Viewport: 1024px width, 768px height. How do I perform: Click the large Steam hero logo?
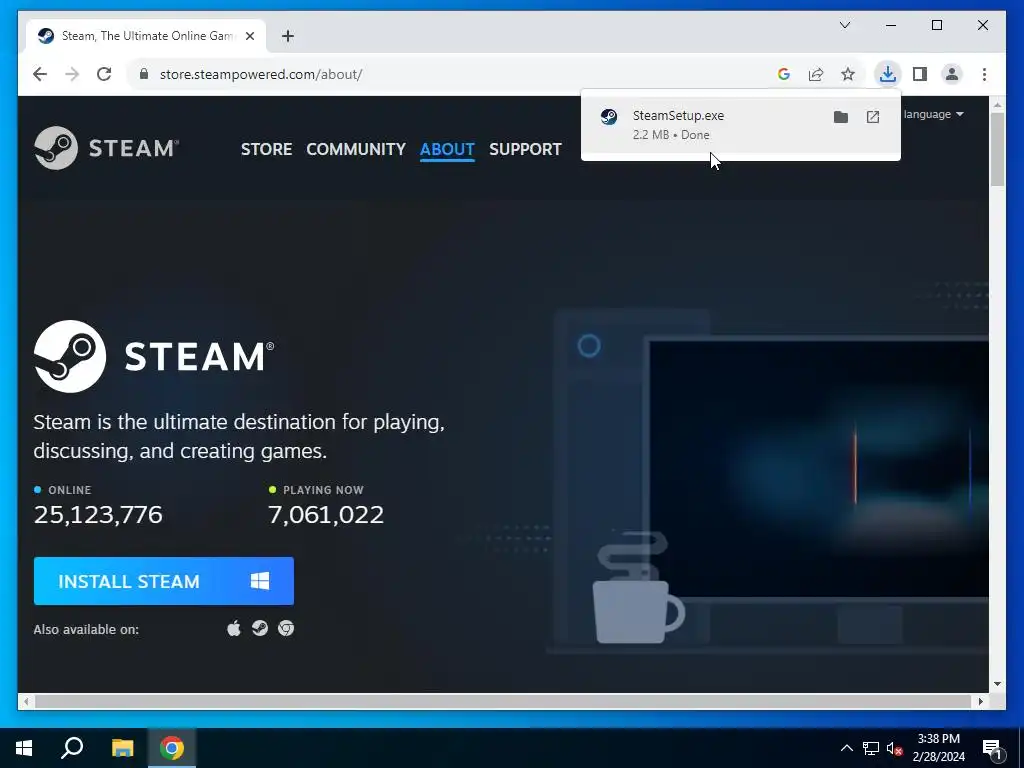point(154,357)
